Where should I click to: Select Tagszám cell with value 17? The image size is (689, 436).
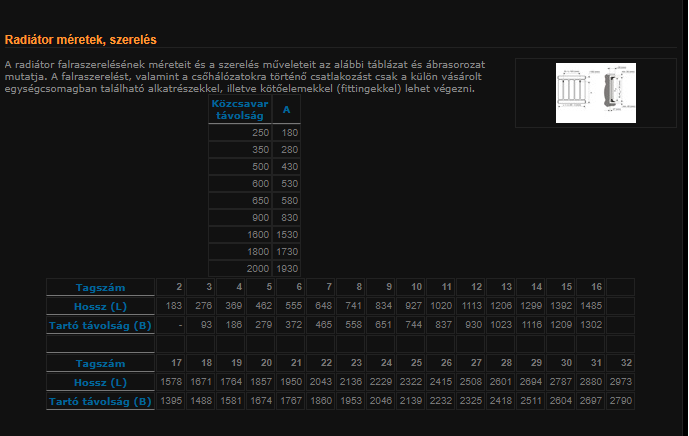176,364
